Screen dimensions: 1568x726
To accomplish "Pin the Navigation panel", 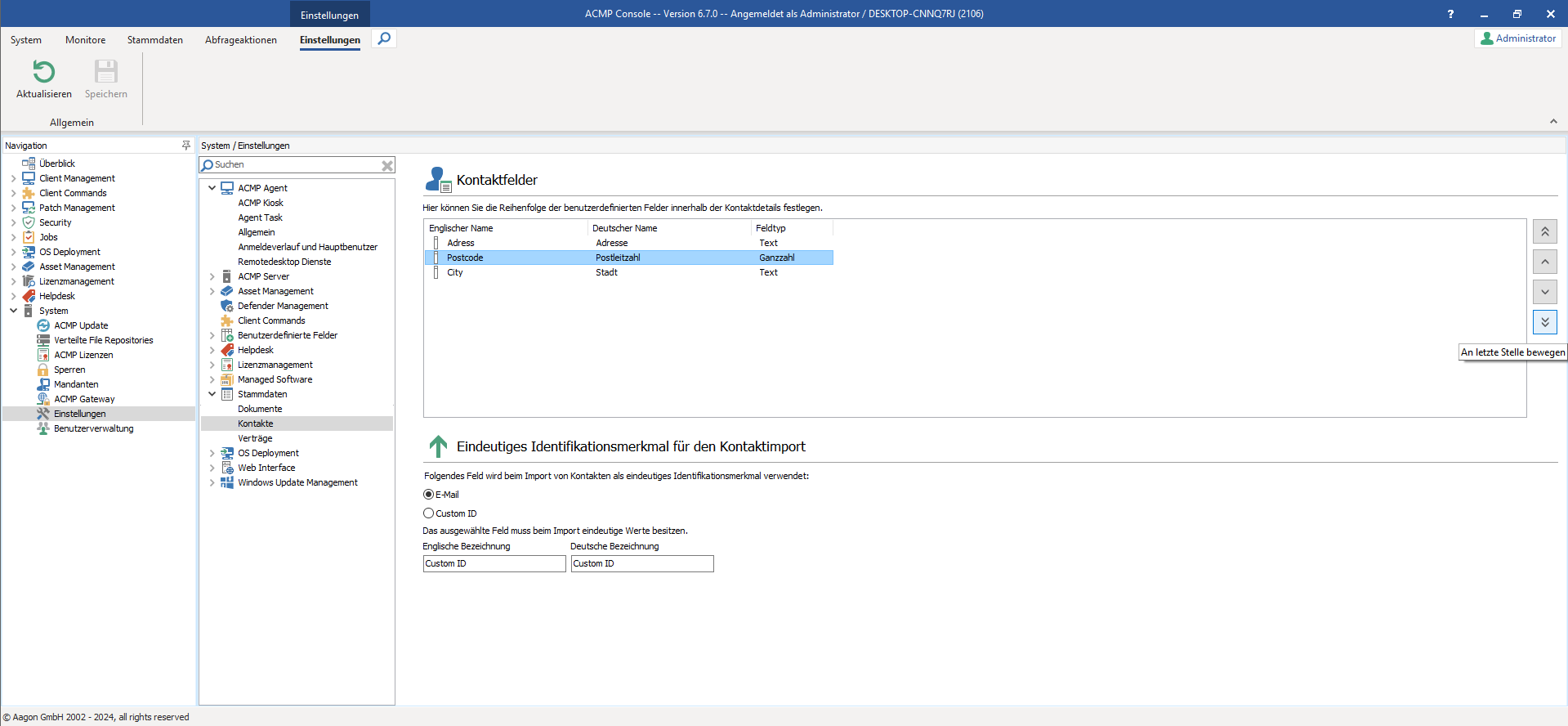I will point(186,146).
